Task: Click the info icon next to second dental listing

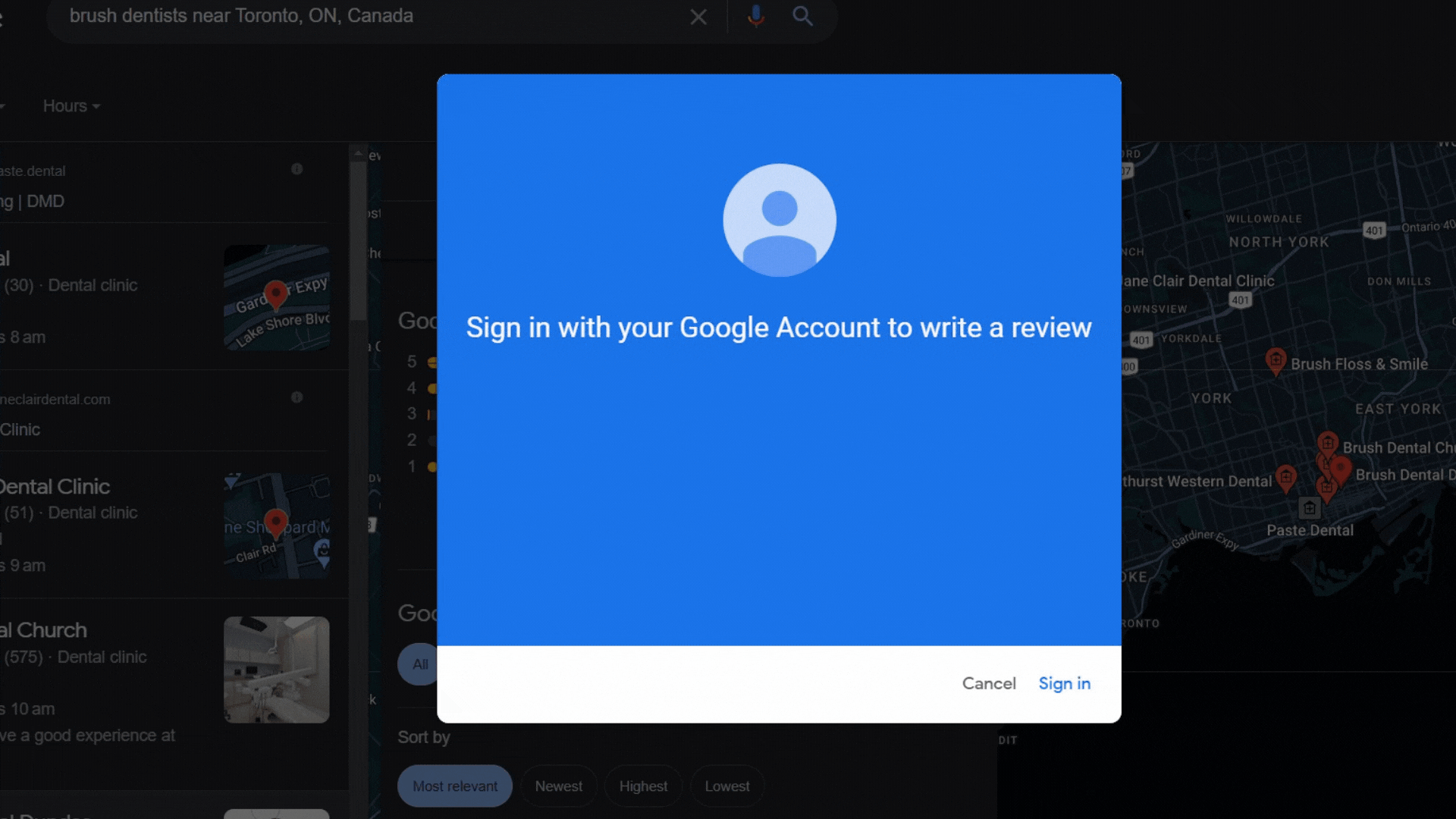Action: coord(297,398)
